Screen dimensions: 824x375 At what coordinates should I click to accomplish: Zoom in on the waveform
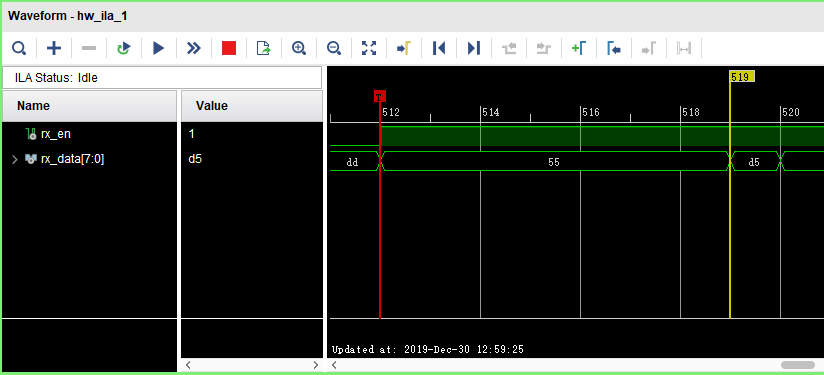coord(298,48)
